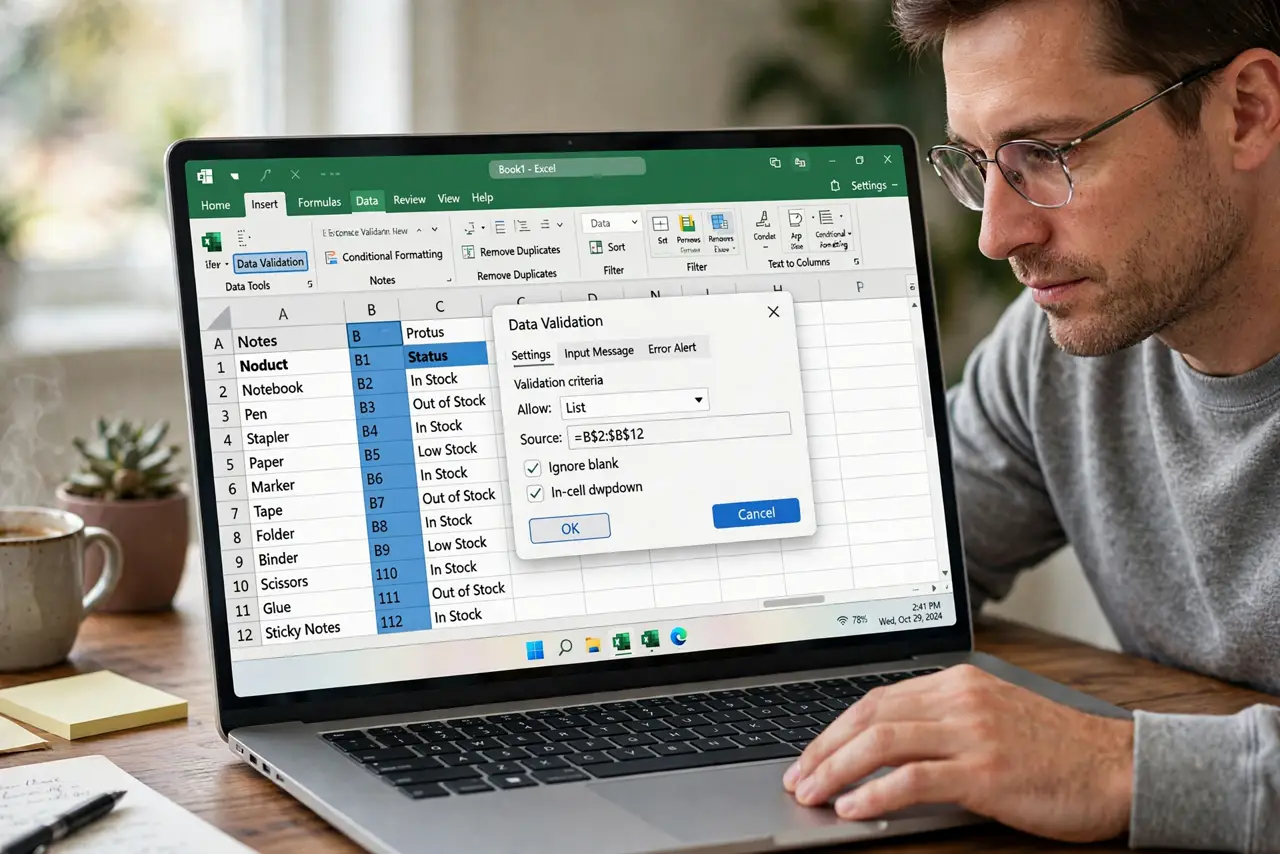The height and width of the screenshot is (854, 1280).
Task: Confirm the dialog with the OK button
Action: (570, 529)
